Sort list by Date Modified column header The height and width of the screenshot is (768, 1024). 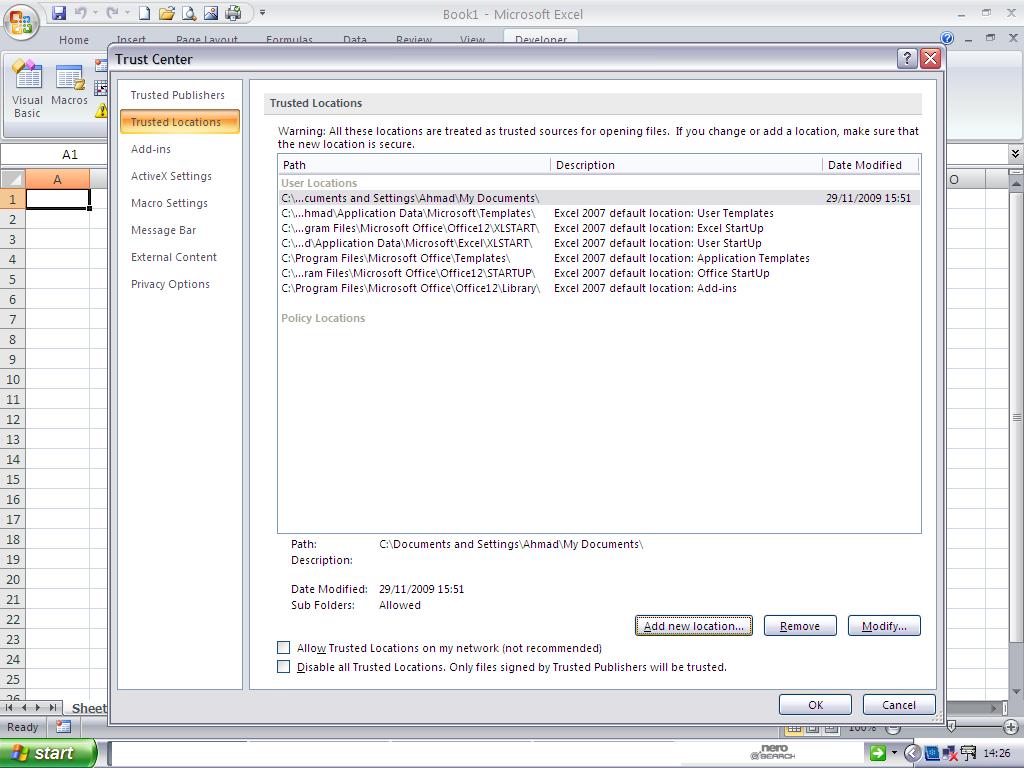coord(871,165)
